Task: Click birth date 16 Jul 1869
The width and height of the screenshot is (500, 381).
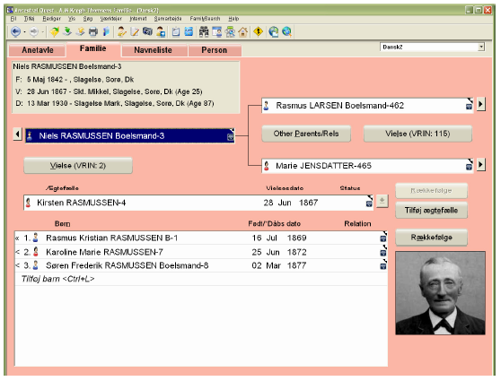Action: (279, 238)
